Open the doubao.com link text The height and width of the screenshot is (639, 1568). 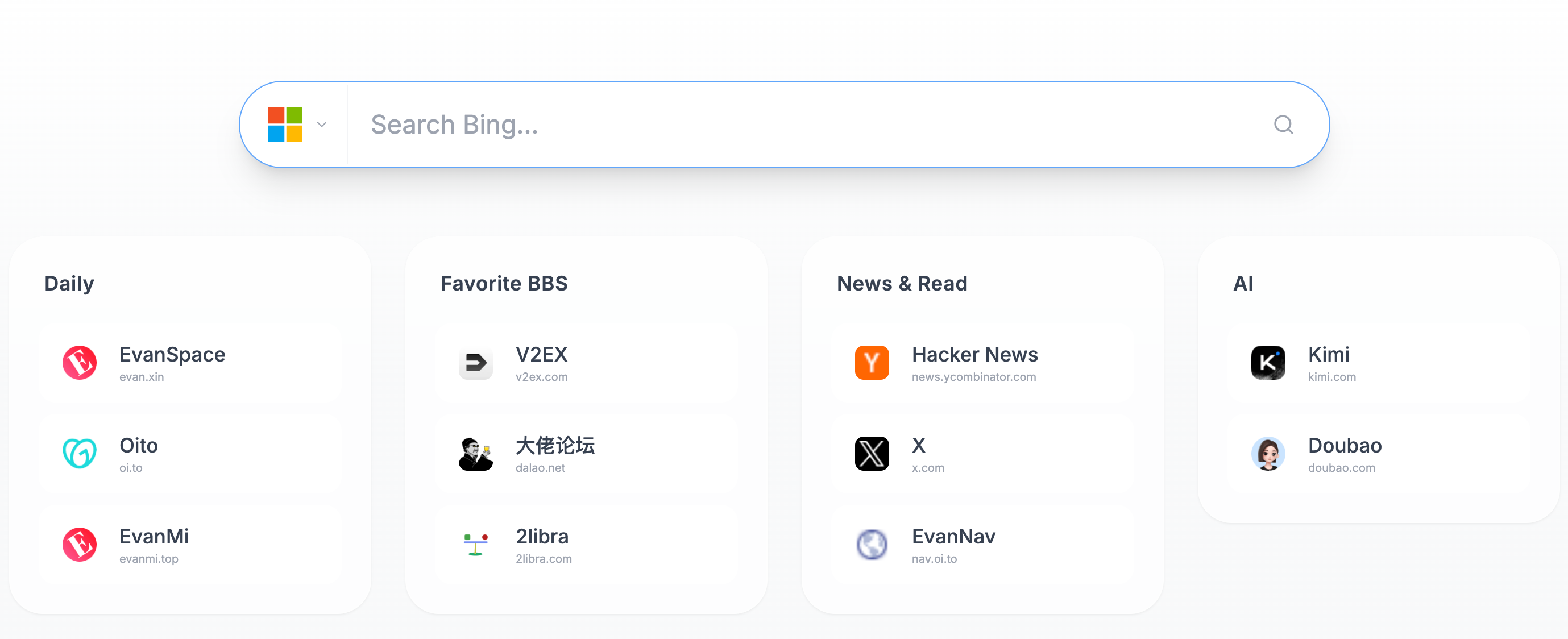[1341, 468]
